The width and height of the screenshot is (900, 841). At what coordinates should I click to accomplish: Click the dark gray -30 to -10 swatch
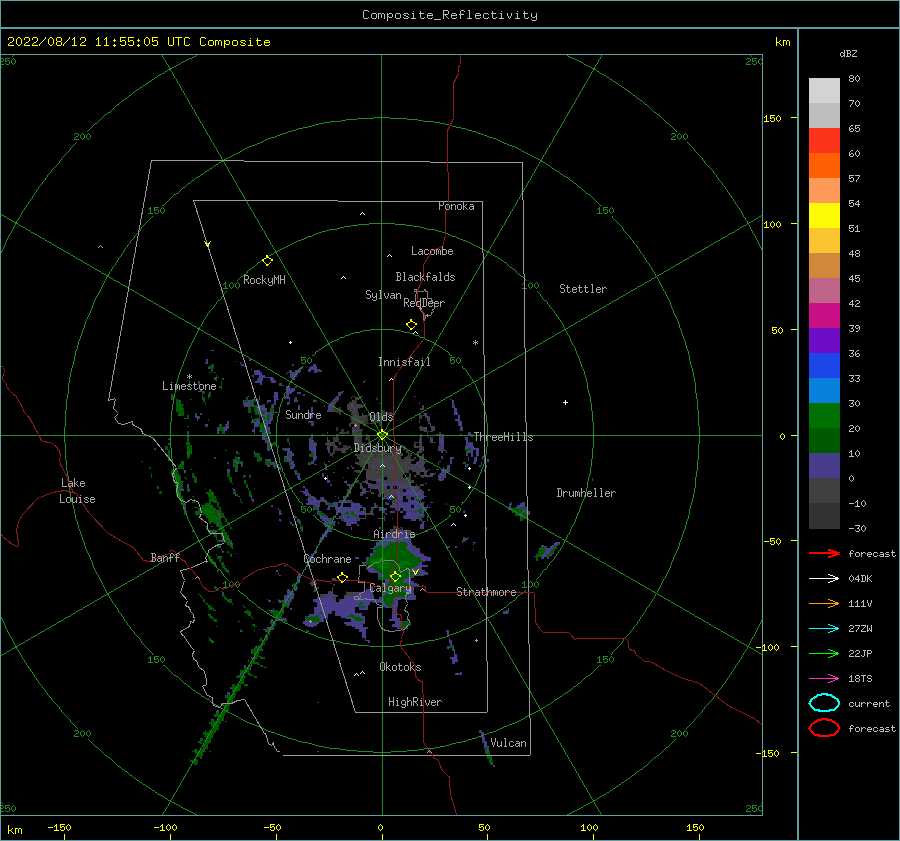(824, 516)
